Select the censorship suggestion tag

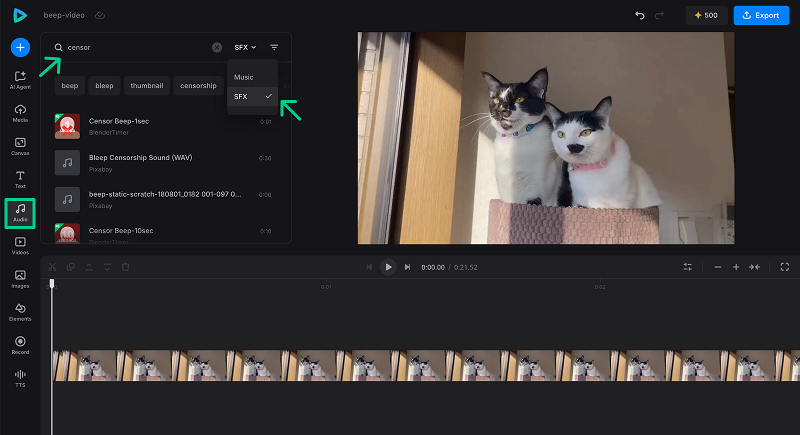click(198, 86)
